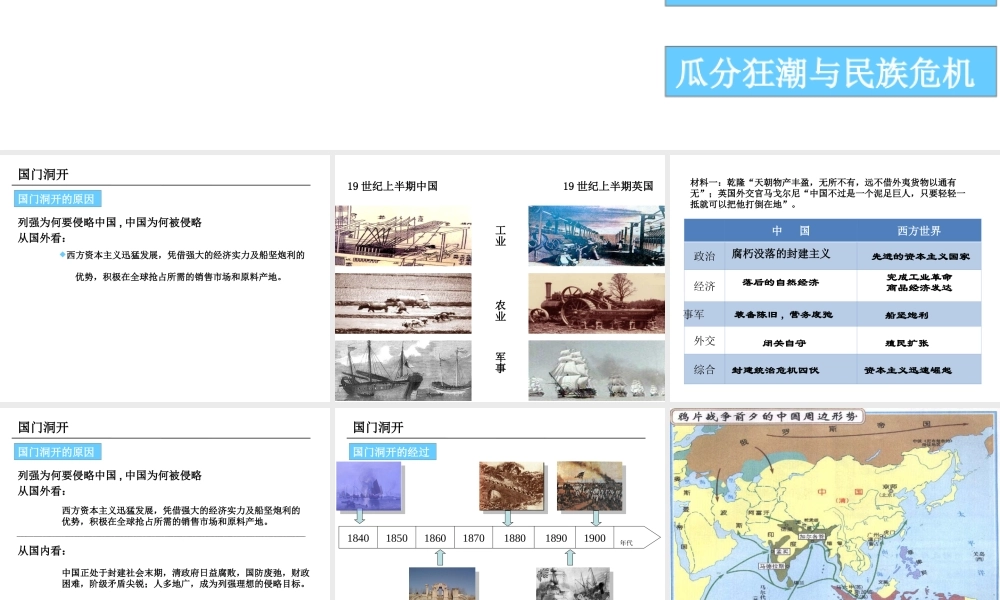This screenshot has height=600, width=1000.
Task: Select the British steam tractor picture
Action: coord(596,304)
